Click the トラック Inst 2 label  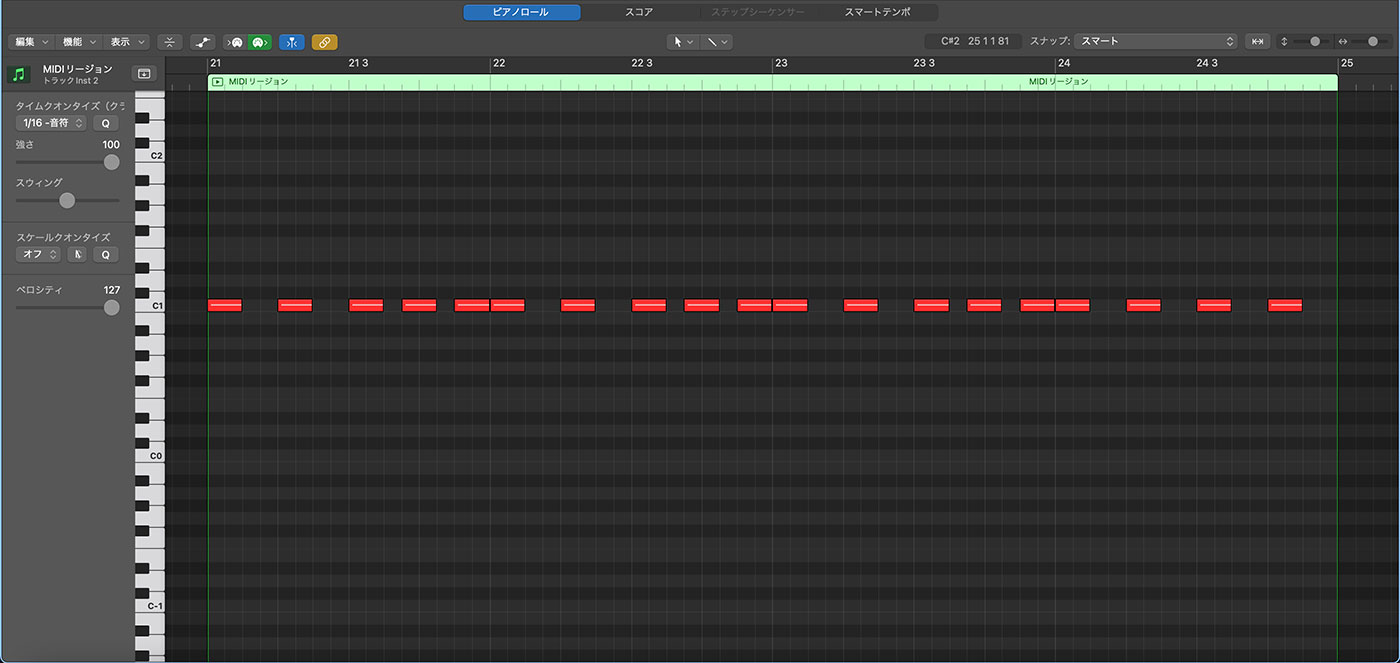[x=71, y=80]
